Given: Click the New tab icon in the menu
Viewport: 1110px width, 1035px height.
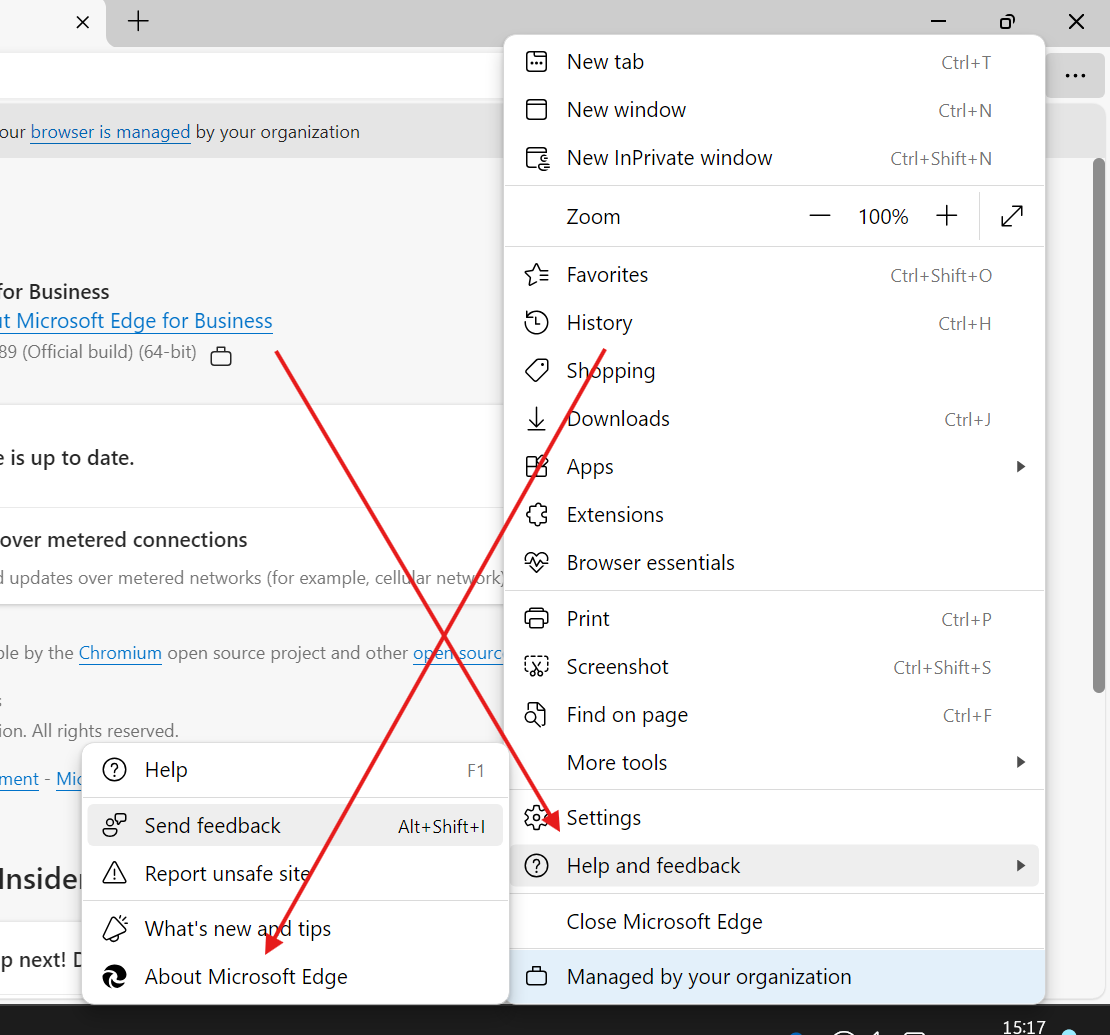Looking at the screenshot, I should [536, 62].
